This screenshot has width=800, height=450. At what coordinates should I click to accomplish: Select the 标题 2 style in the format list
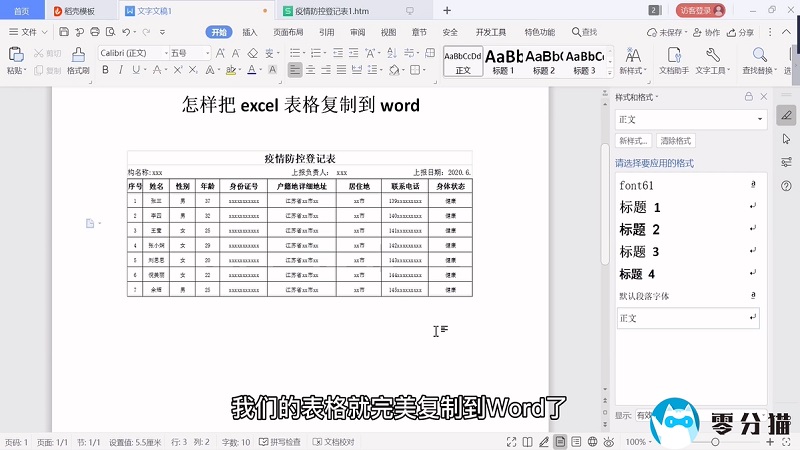click(640, 230)
